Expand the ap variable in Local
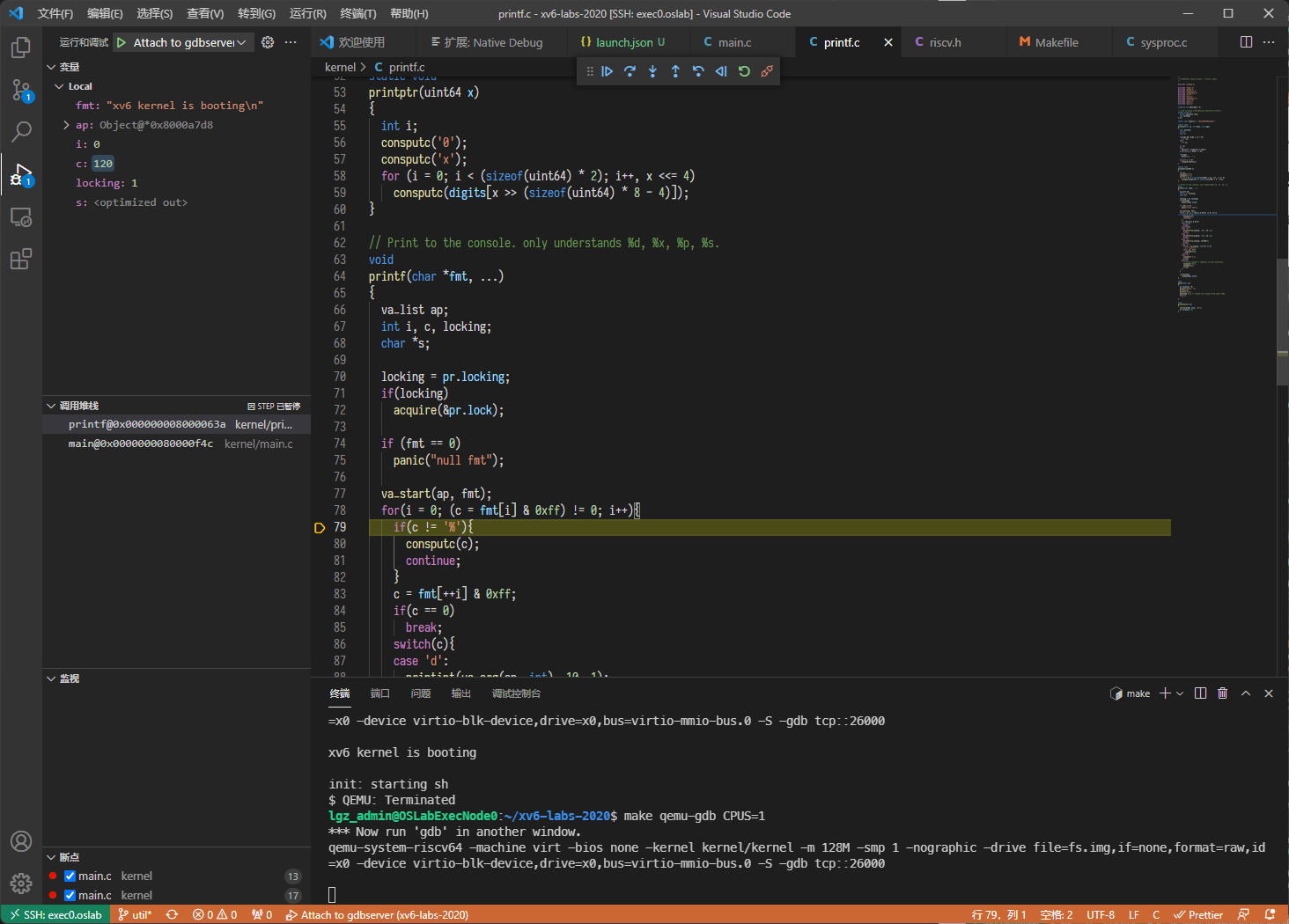 [66, 125]
